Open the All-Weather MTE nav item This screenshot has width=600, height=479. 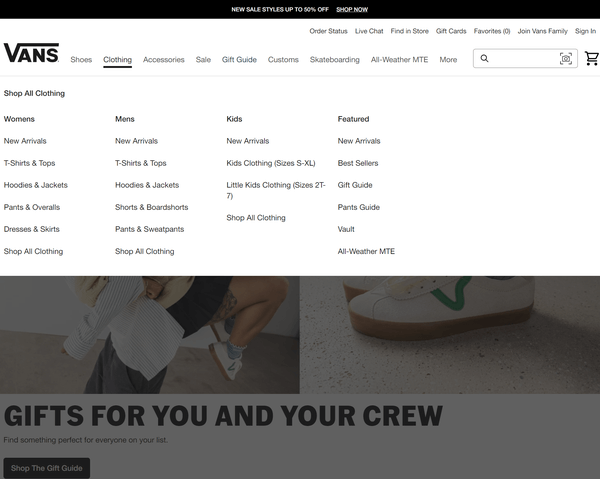pos(399,60)
